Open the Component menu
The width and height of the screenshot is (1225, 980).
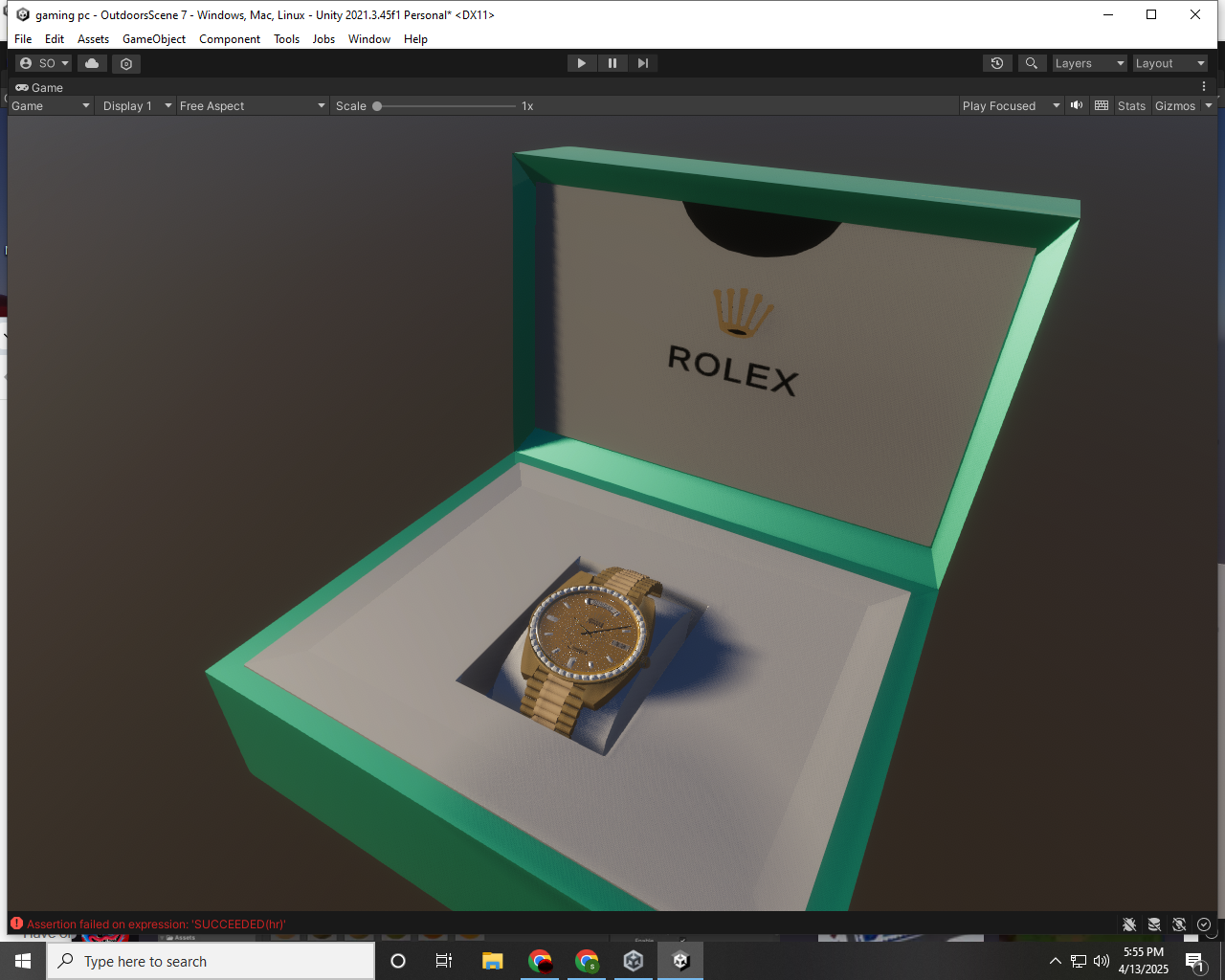tap(230, 39)
